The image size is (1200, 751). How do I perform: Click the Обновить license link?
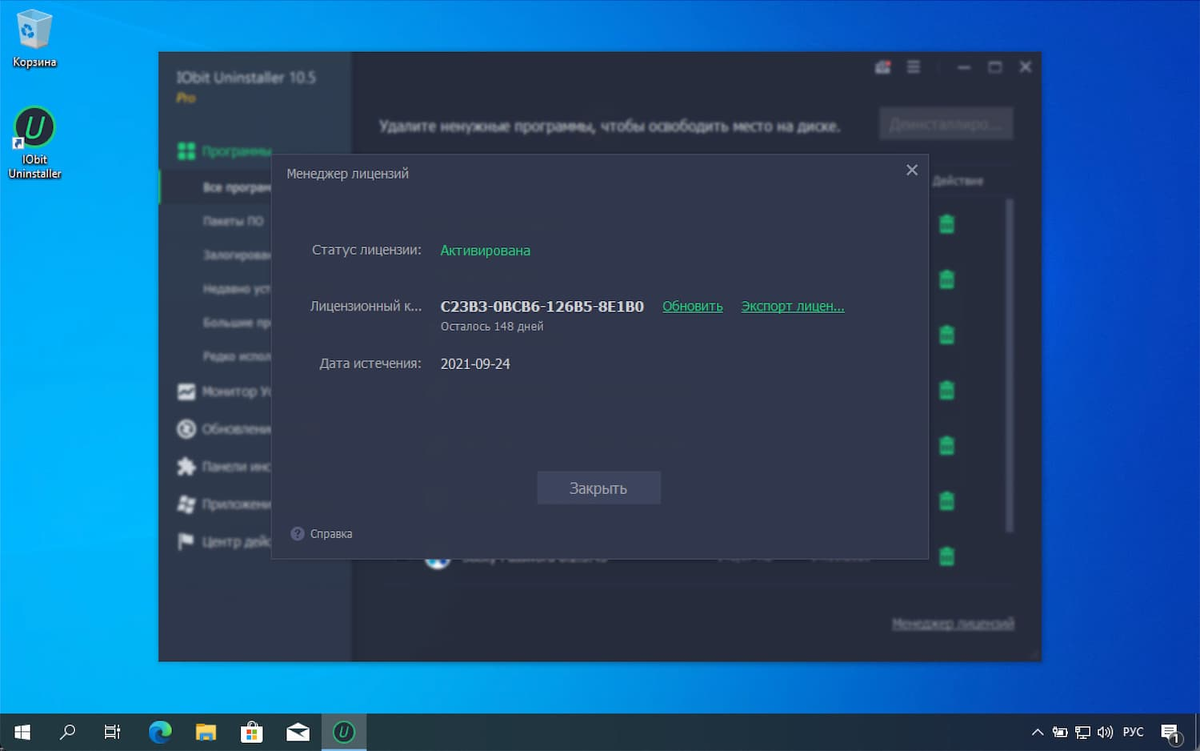click(692, 306)
